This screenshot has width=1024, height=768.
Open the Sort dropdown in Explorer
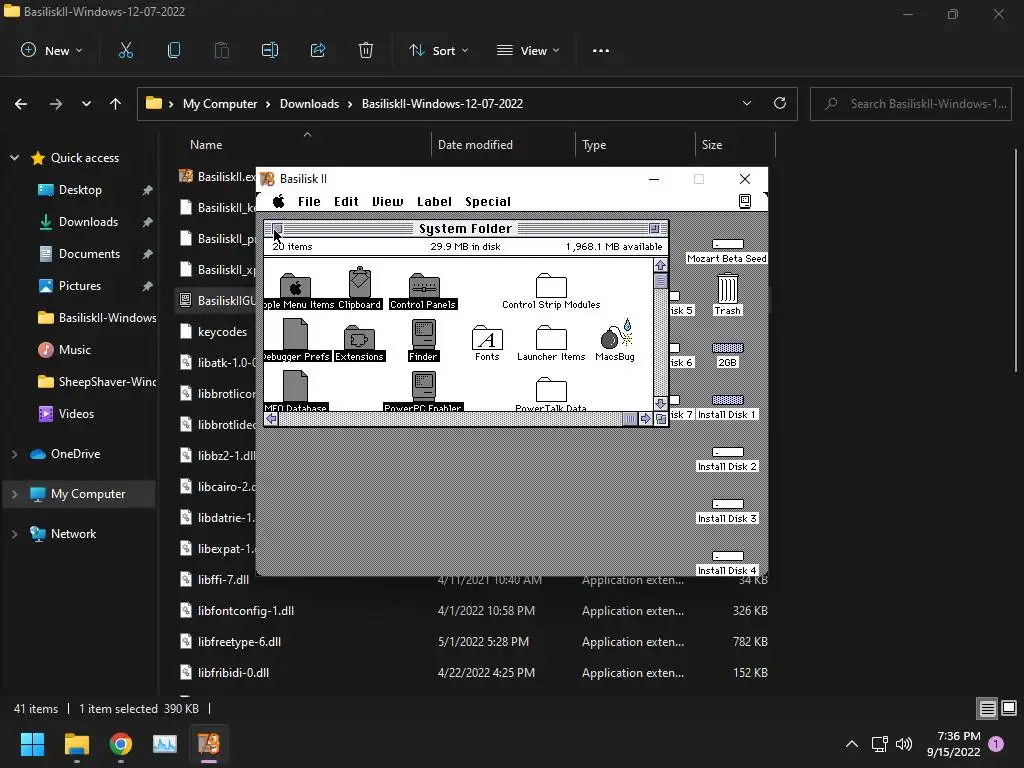point(439,50)
